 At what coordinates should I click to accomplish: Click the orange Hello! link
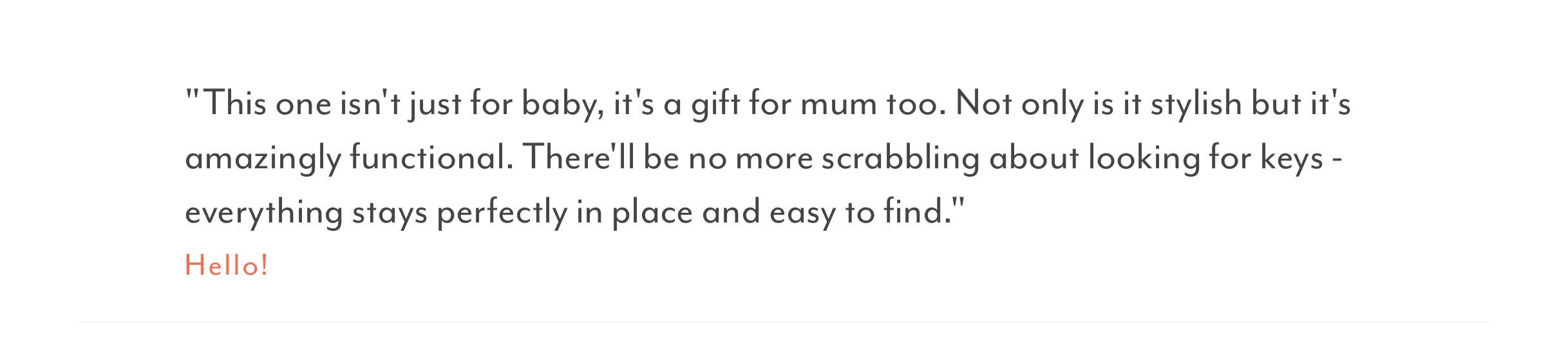[226, 266]
